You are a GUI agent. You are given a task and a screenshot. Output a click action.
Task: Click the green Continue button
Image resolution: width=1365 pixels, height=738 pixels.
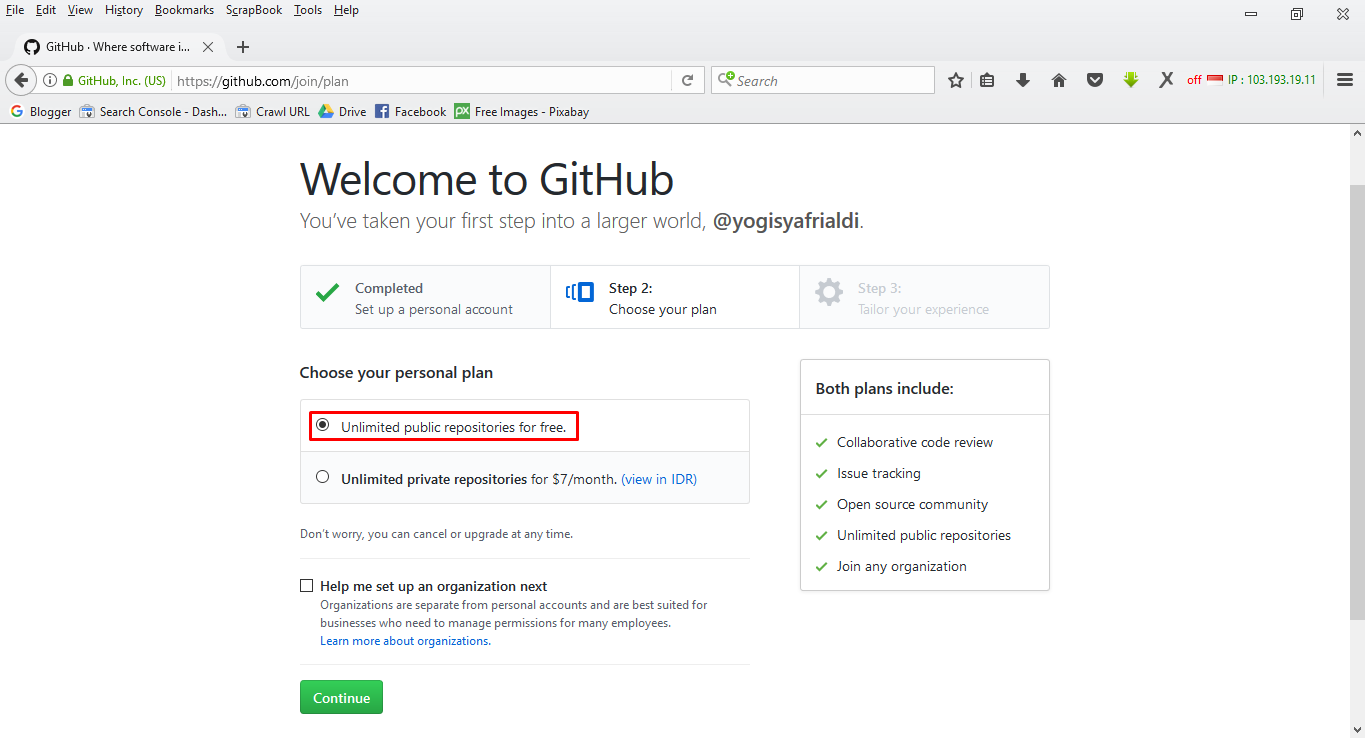tap(341, 697)
